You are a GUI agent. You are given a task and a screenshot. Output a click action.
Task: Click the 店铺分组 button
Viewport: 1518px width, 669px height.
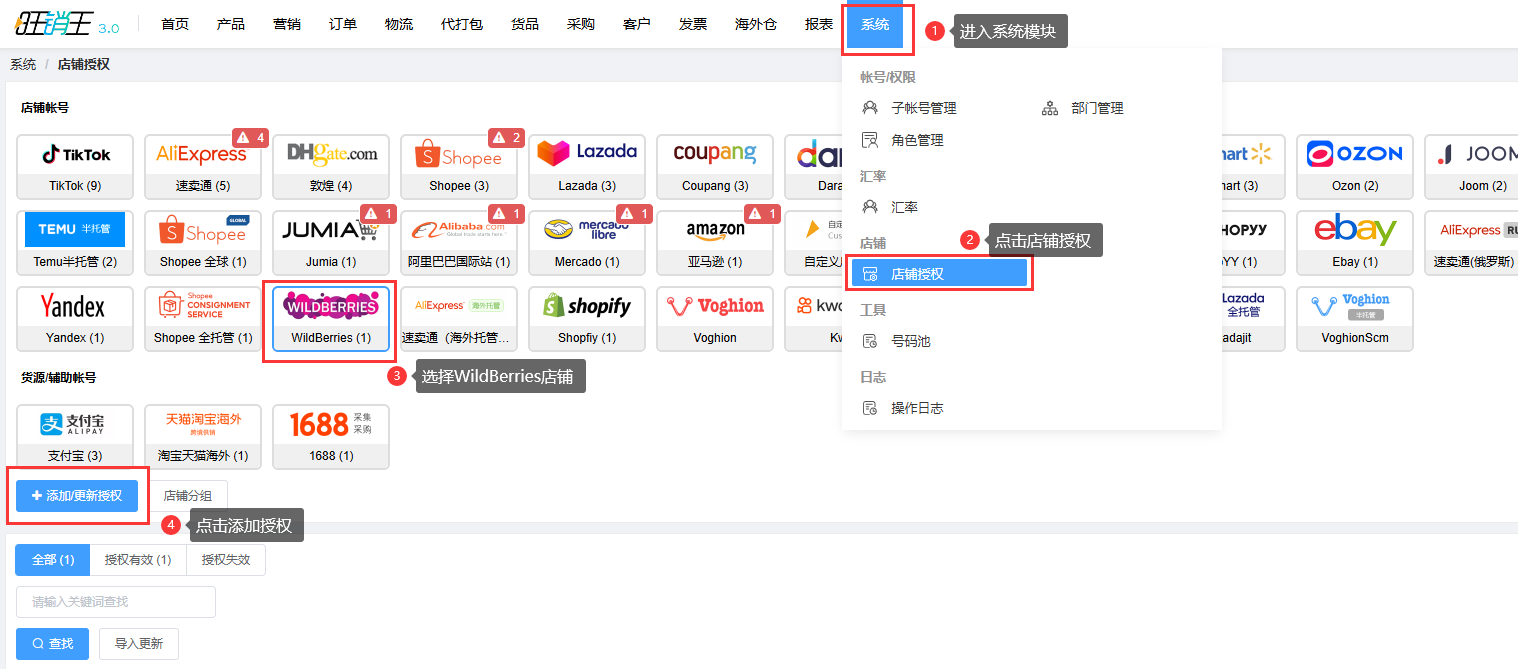(x=188, y=496)
